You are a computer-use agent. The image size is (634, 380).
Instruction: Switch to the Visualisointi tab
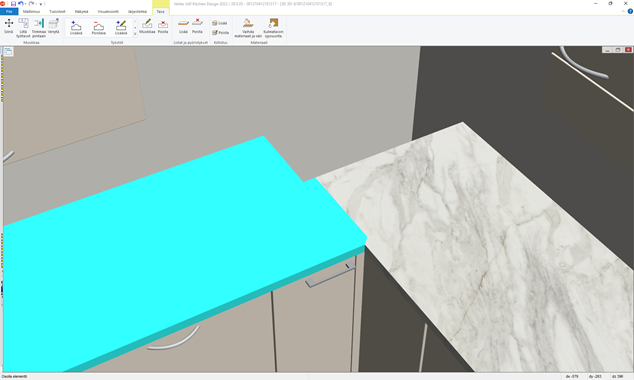[108, 11]
